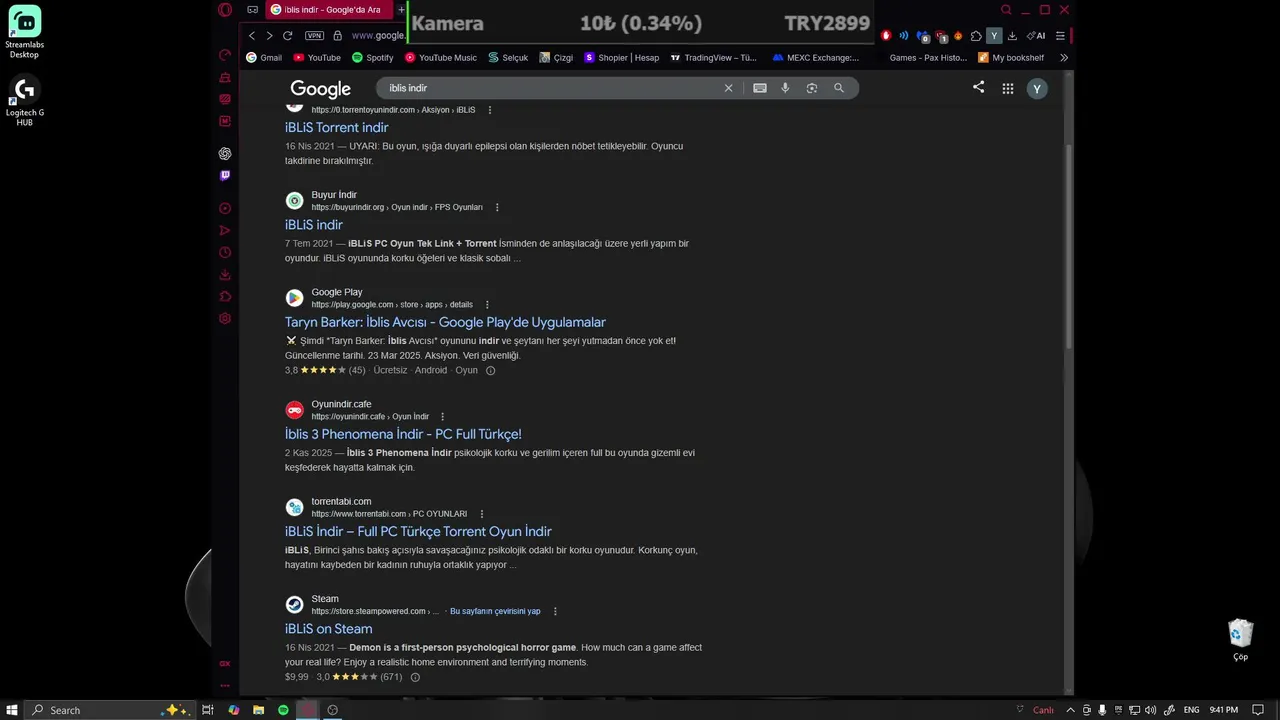Viewport: 1280px width, 720px height.
Task: Open MEXC Exchange bookmark
Action: [x=816, y=58]
